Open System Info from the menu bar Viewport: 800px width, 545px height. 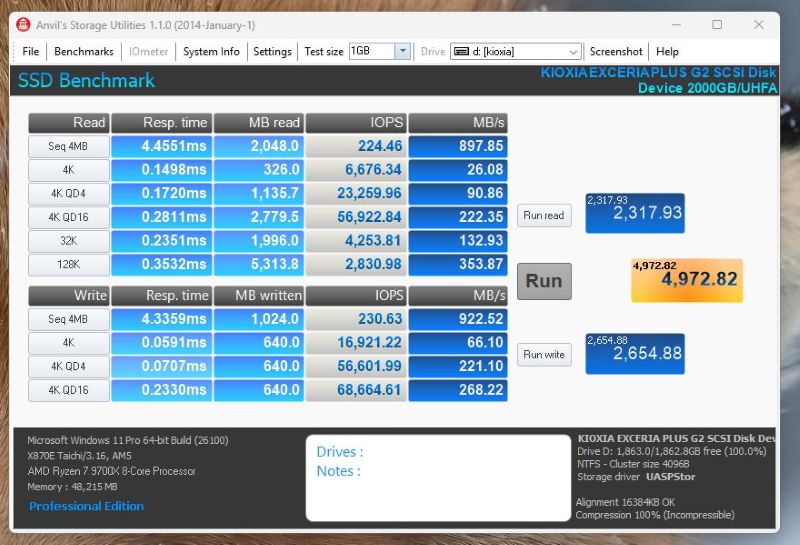point(211,52)
